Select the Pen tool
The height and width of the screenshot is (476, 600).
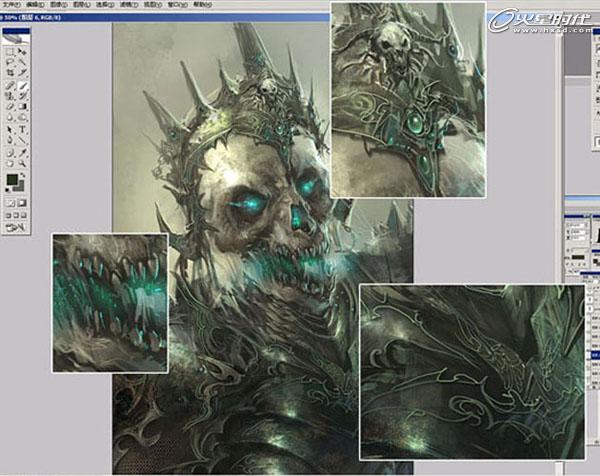coord(10,140)
